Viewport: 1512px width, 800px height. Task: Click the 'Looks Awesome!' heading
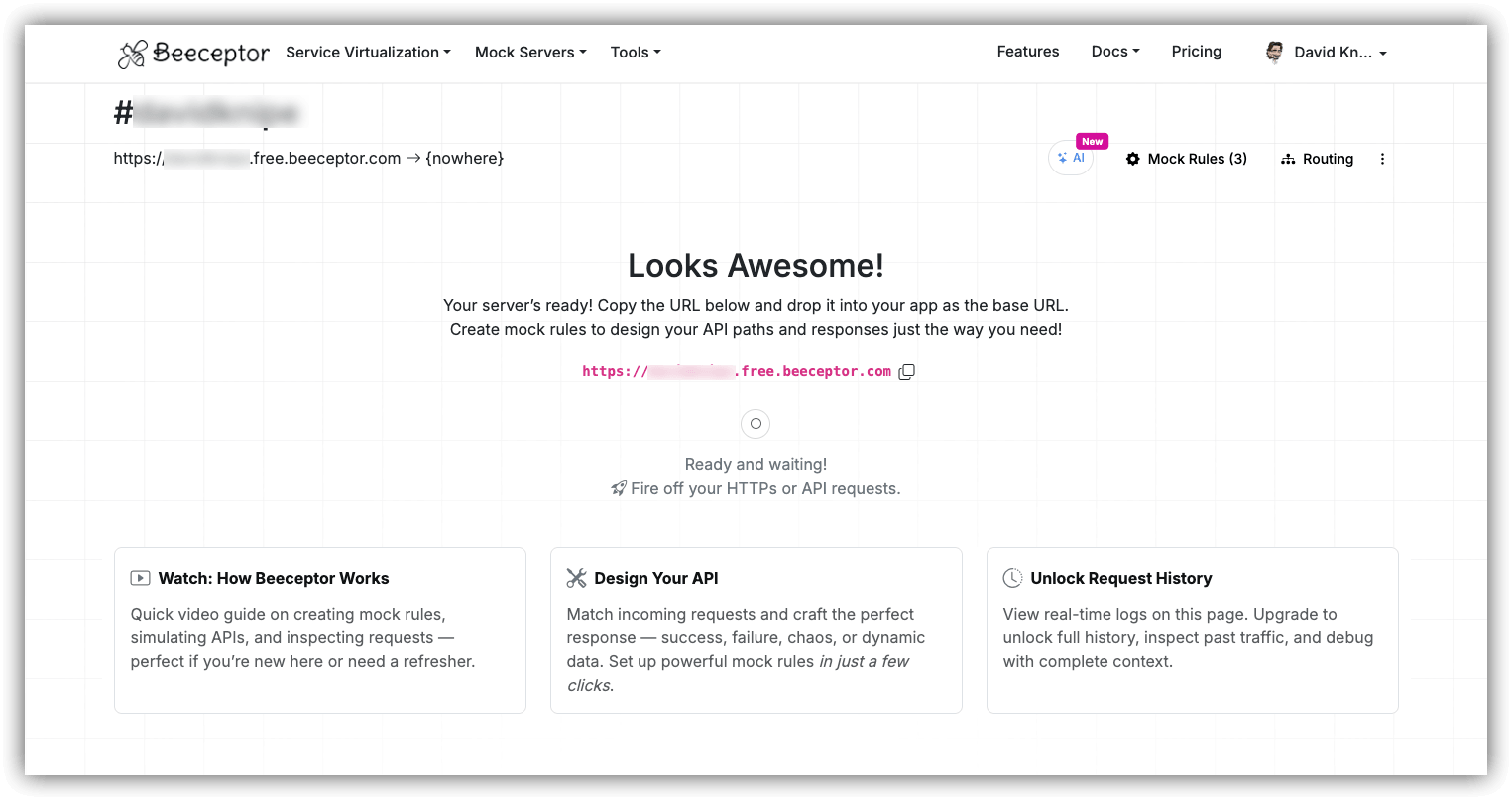(756, 266)
